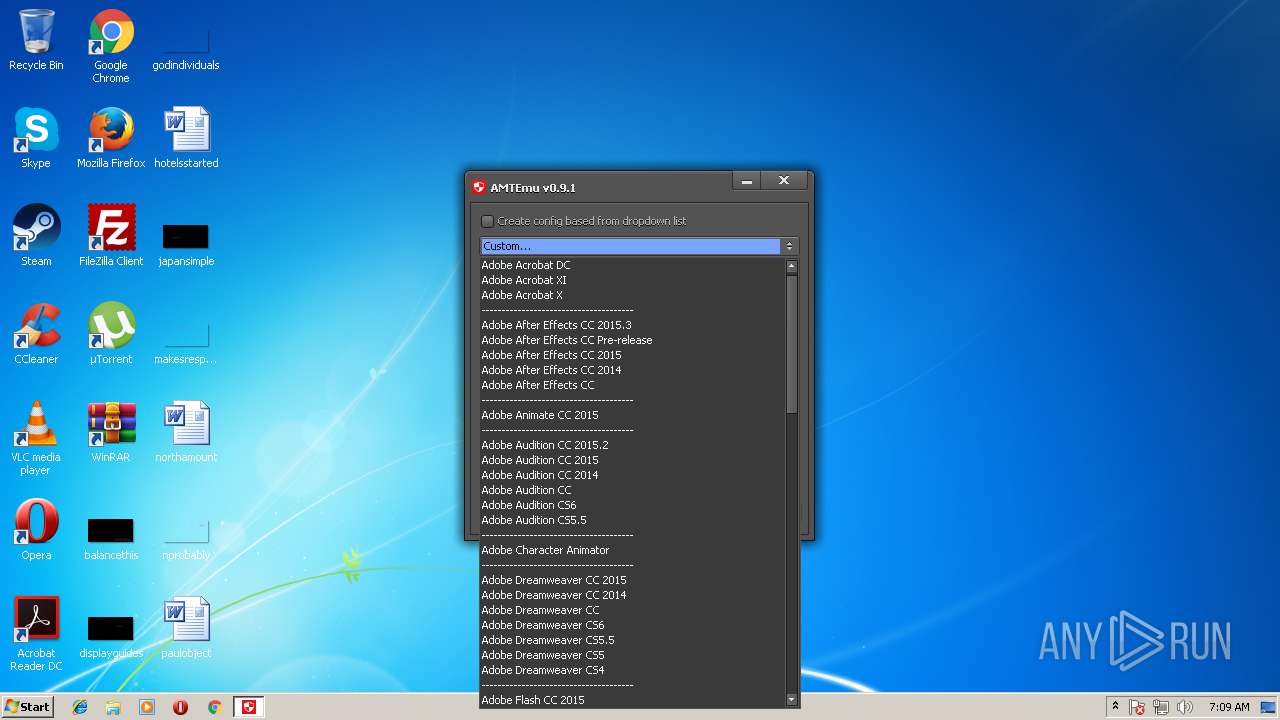Open the Opera desktop shortcut

pos(36,530)
